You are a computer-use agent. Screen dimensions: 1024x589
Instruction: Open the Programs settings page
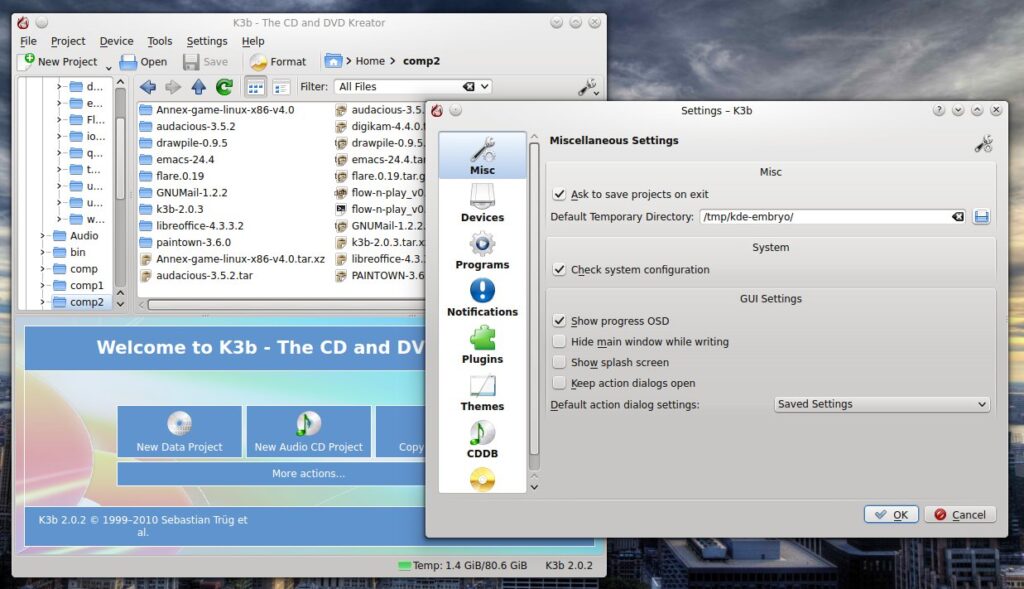point(483,250)
